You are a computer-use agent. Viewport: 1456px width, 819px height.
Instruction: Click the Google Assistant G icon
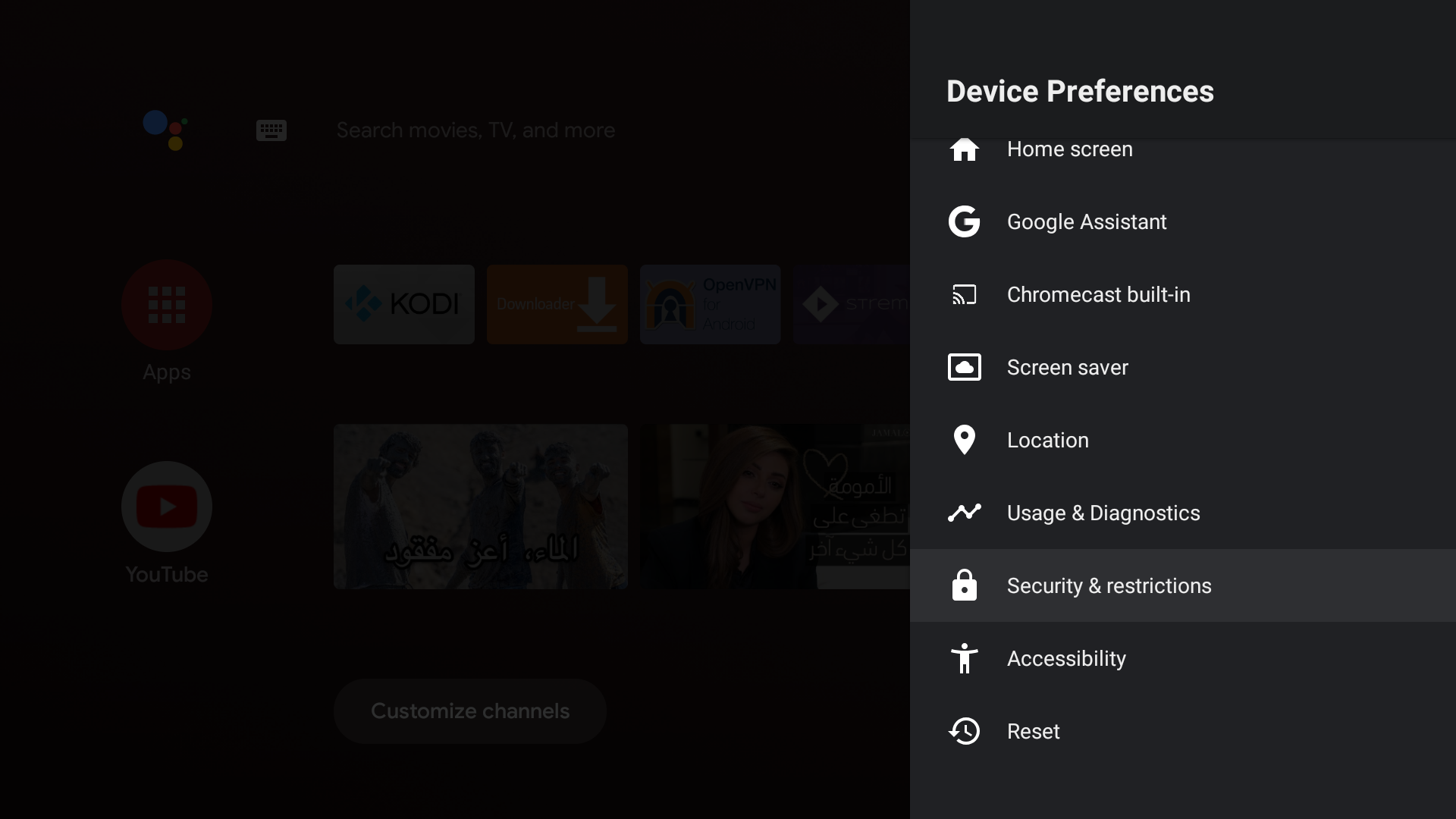(x=964, y=221)
